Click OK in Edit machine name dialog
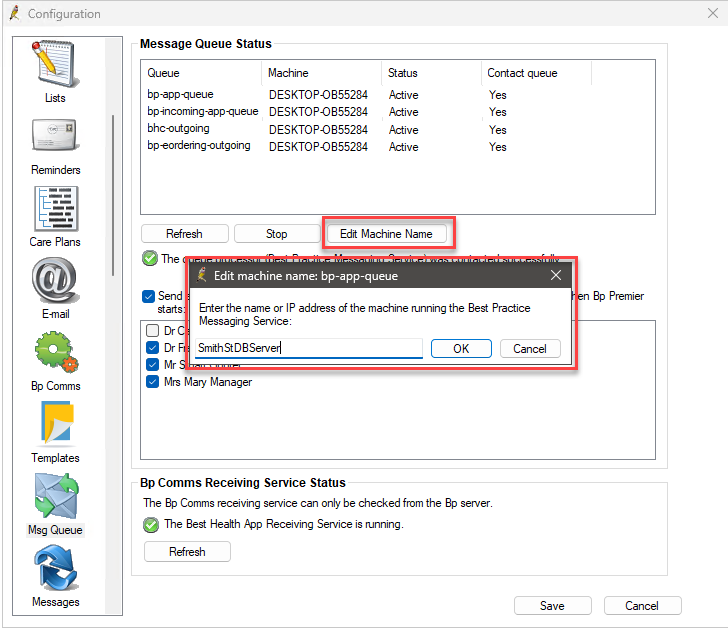Viewport: 728px width, 628px height. coord(461,349)
